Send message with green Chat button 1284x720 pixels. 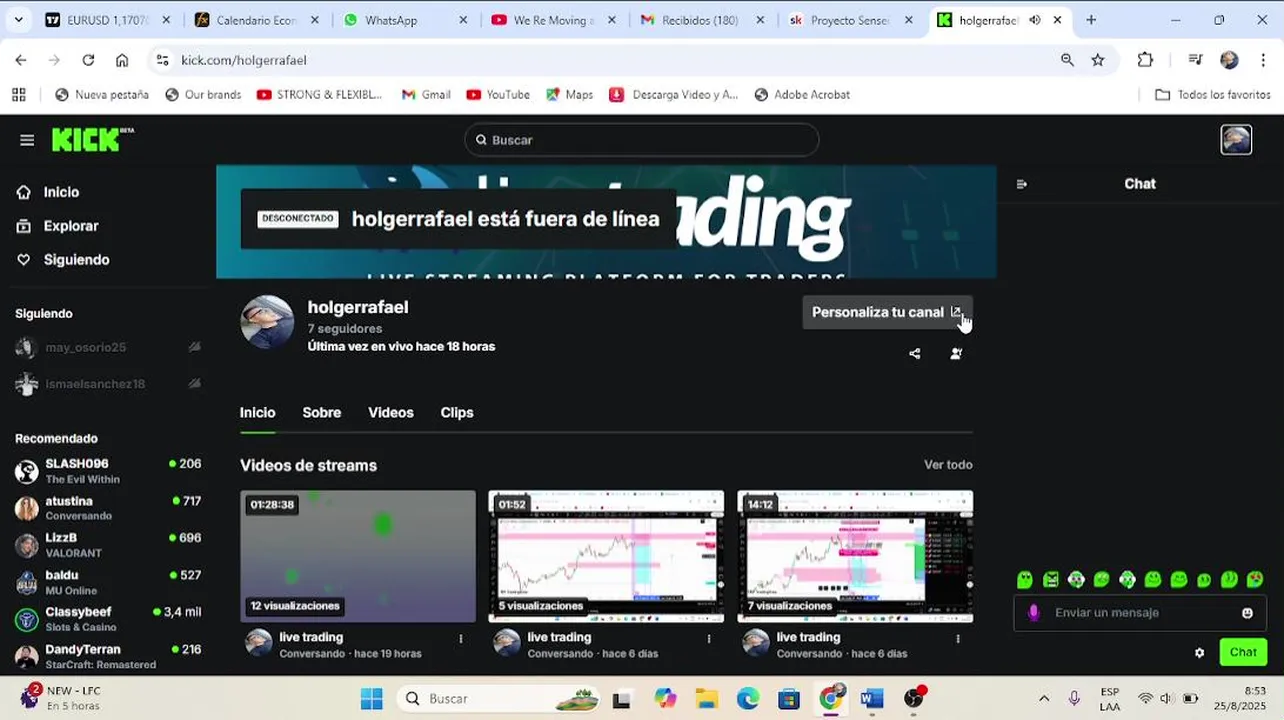click(1243, 652)
